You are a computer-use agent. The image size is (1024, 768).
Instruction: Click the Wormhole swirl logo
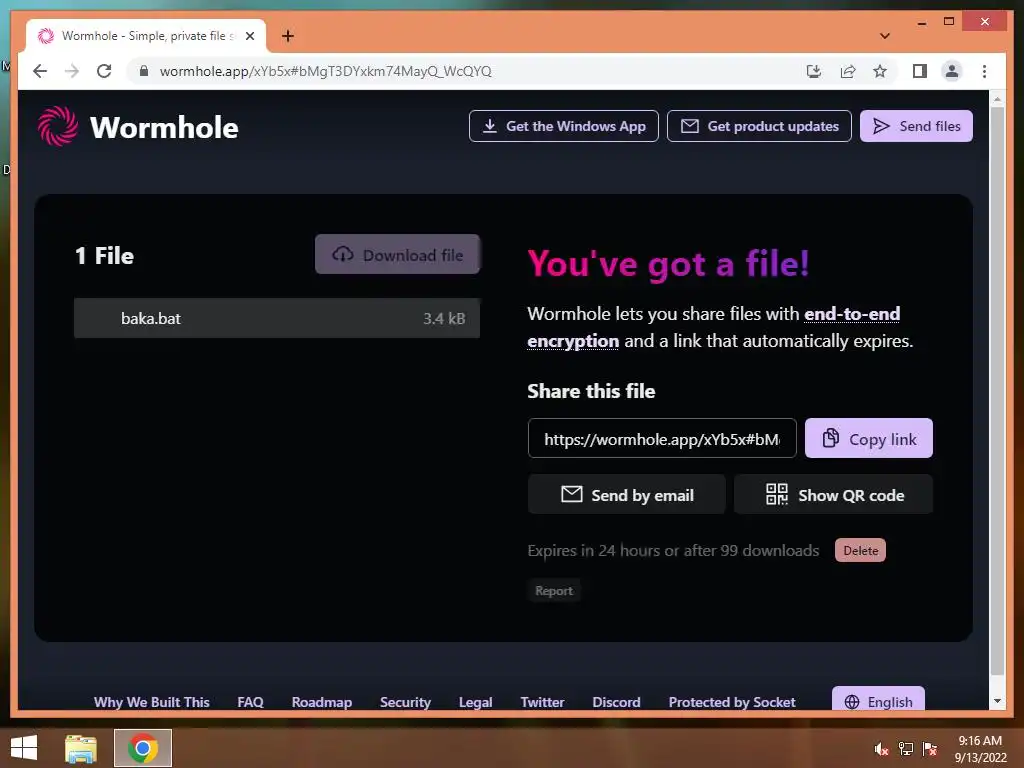[x=57, y=126]
